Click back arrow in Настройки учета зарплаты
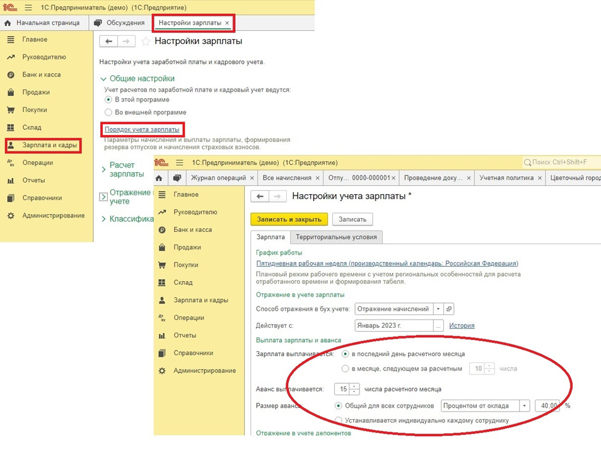 (260, 196)
